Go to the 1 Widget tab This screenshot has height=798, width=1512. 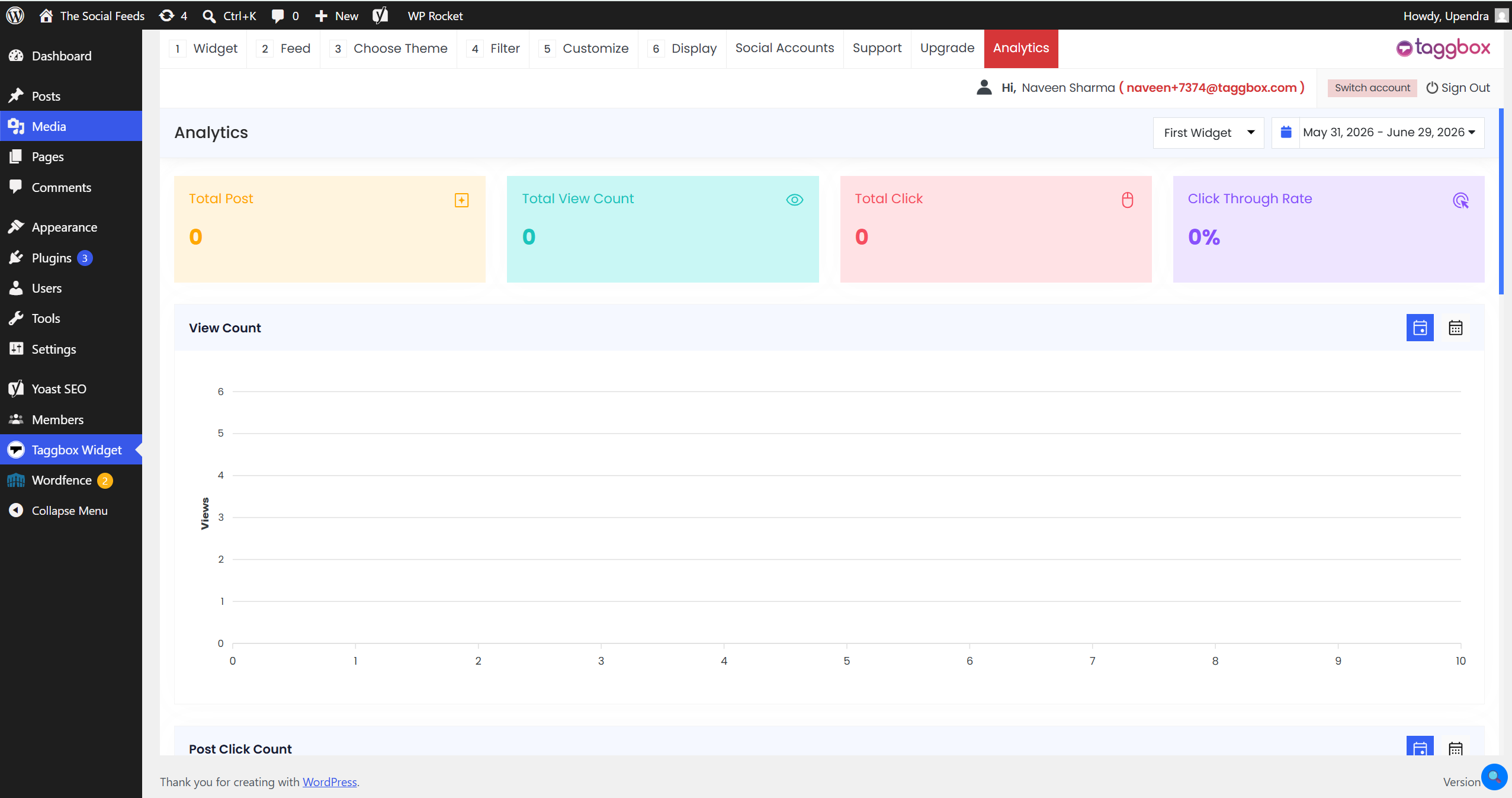point(204,49)
